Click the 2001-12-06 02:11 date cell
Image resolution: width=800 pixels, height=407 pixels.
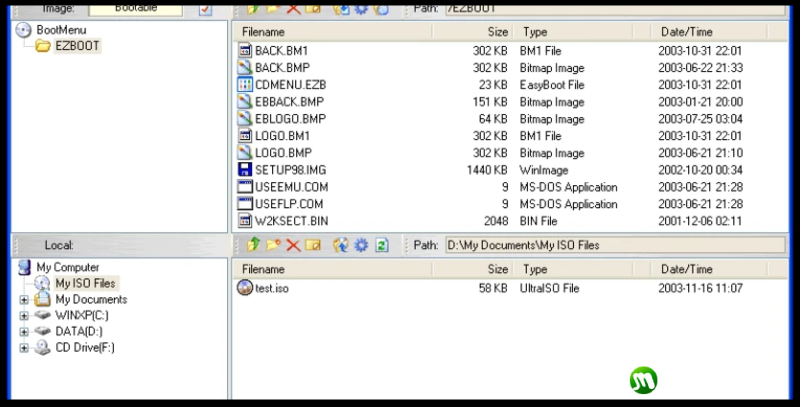(700, 221)
